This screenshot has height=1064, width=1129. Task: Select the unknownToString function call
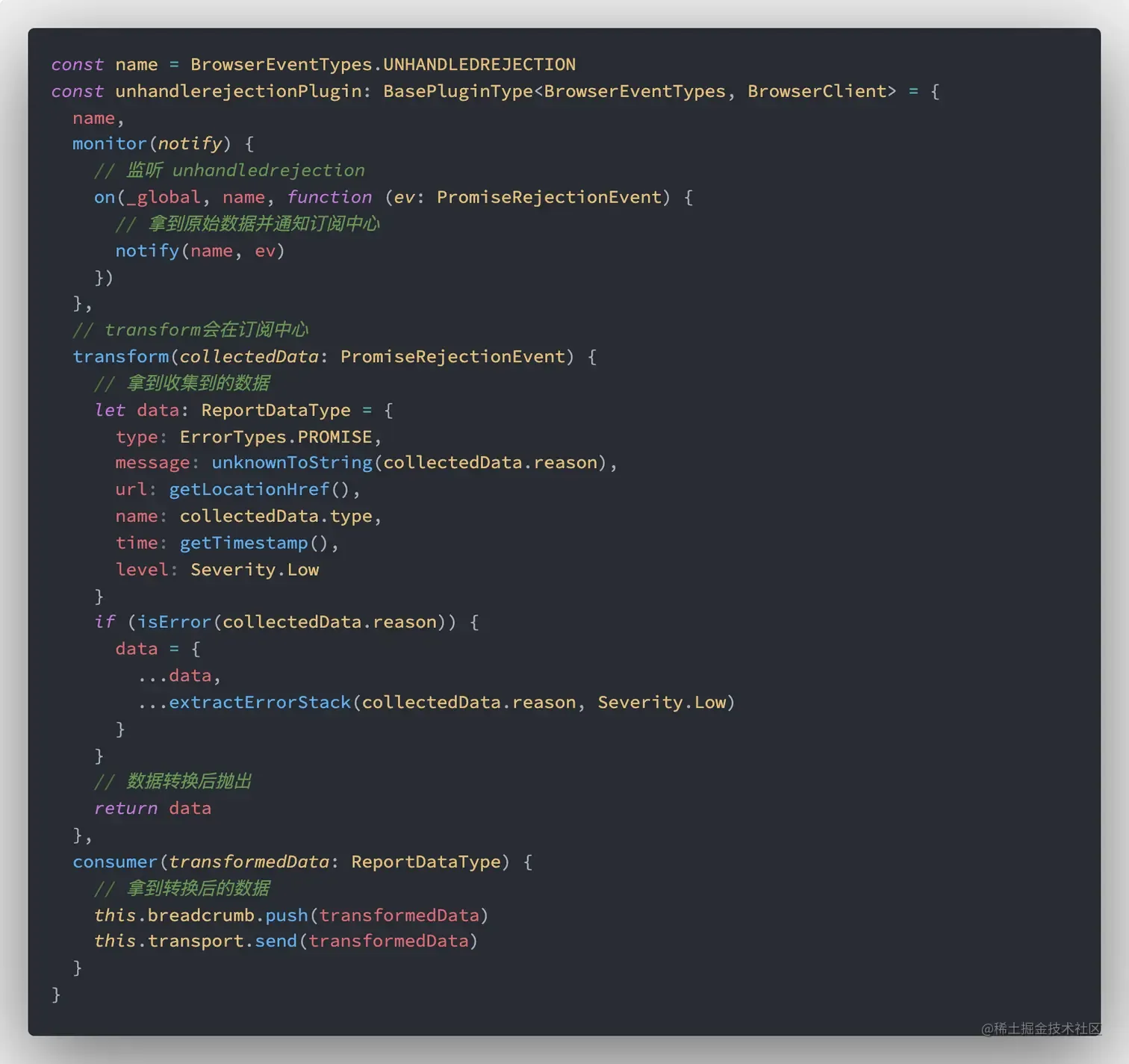[292, 463]
